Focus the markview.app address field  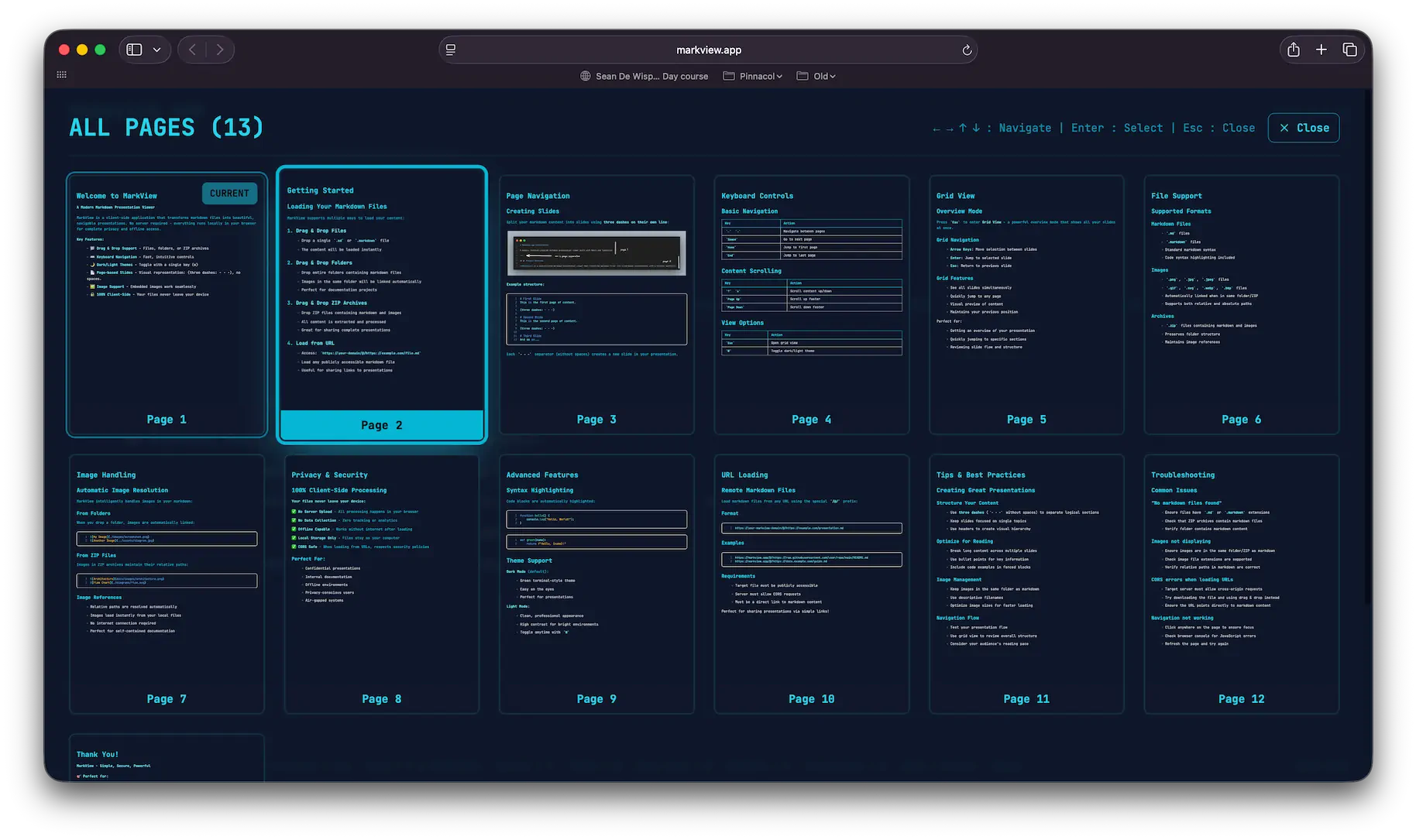click(708, 50)
